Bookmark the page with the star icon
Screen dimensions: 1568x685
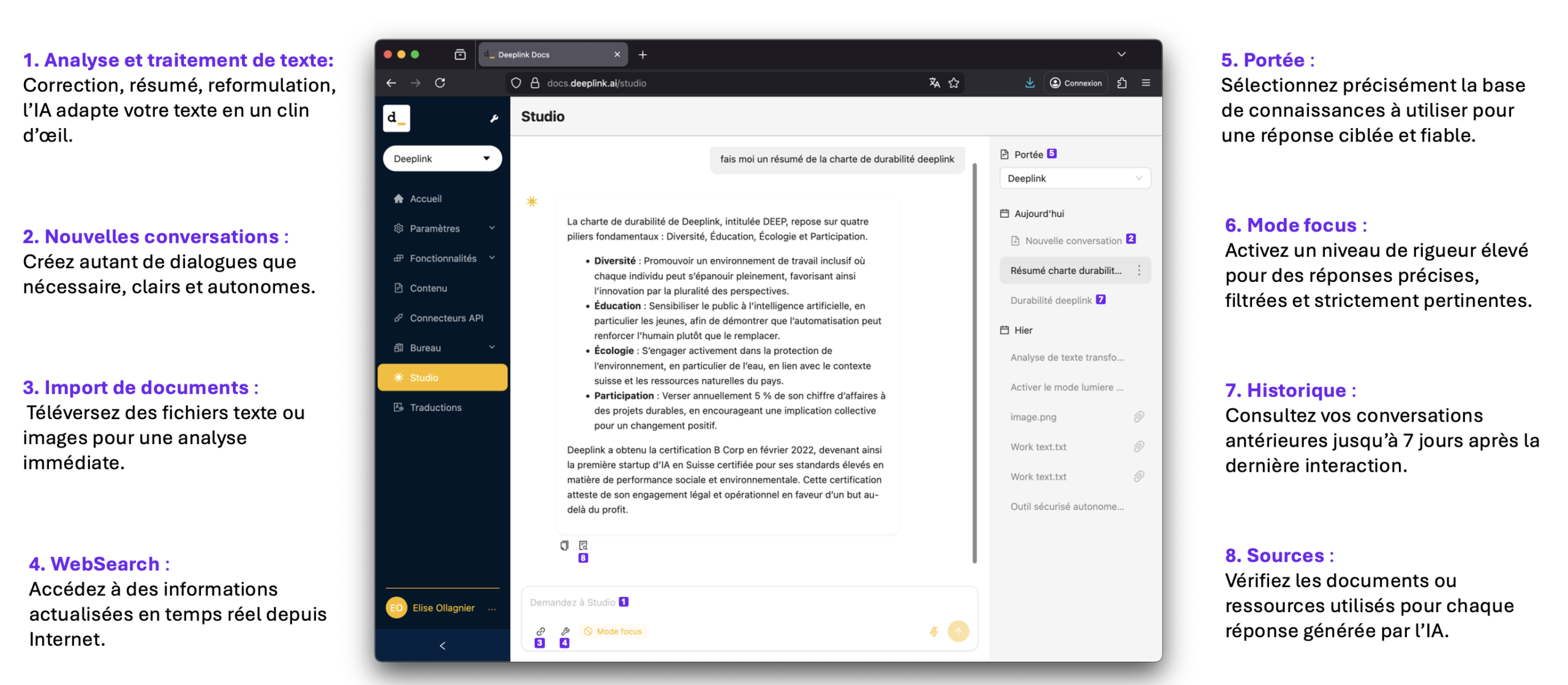(x=954, y=83)
